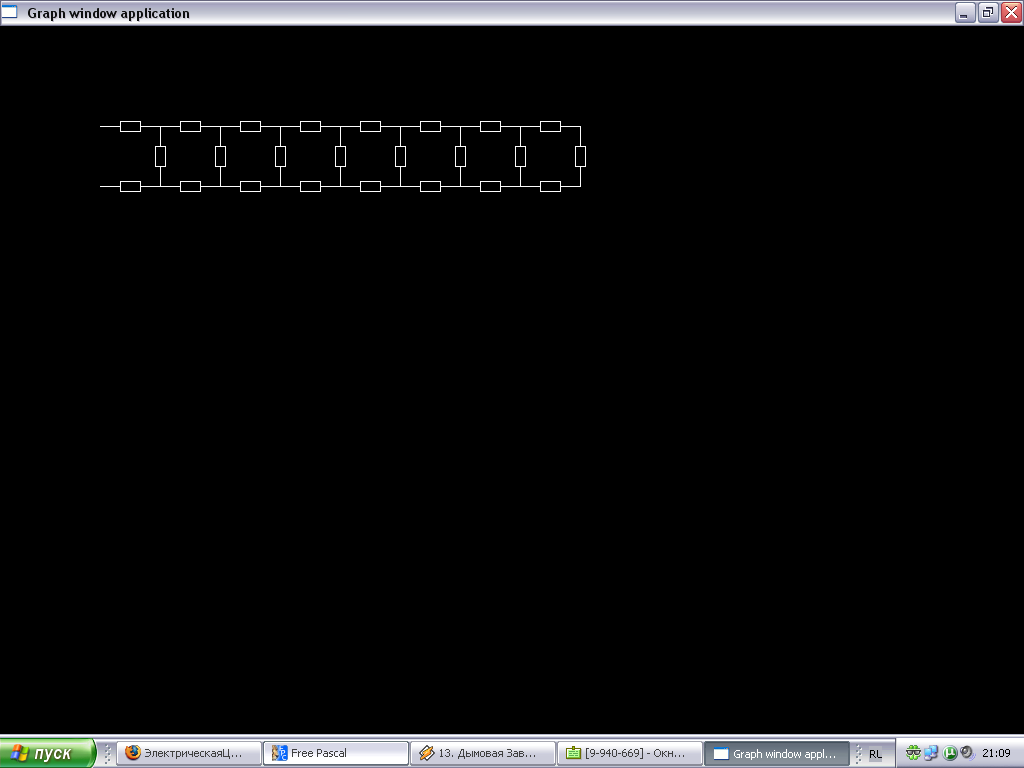Open the green clover tray icon

[x=913, y=753]
